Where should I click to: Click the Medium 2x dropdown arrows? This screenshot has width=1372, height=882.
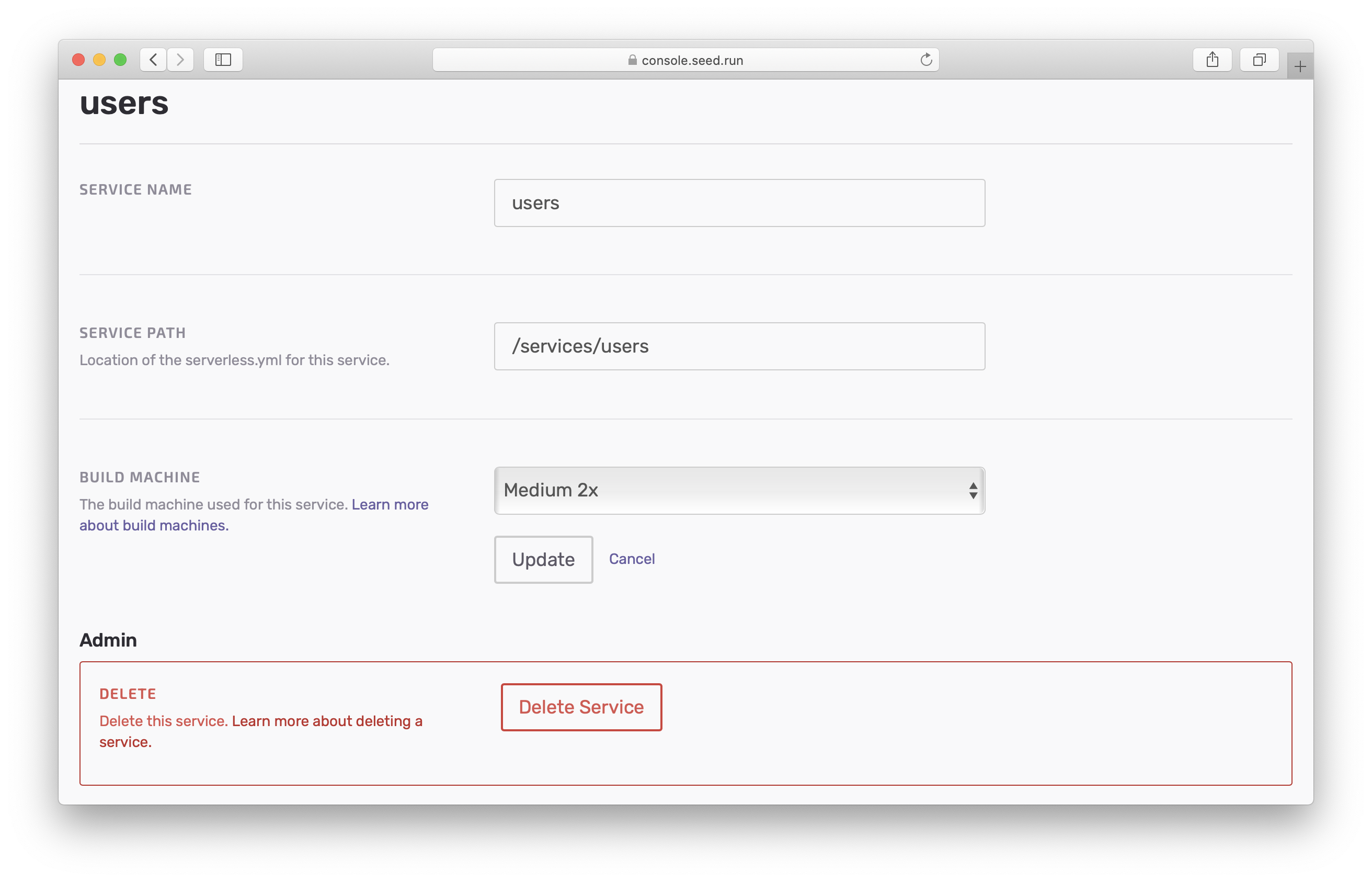[x=973, y=490]
